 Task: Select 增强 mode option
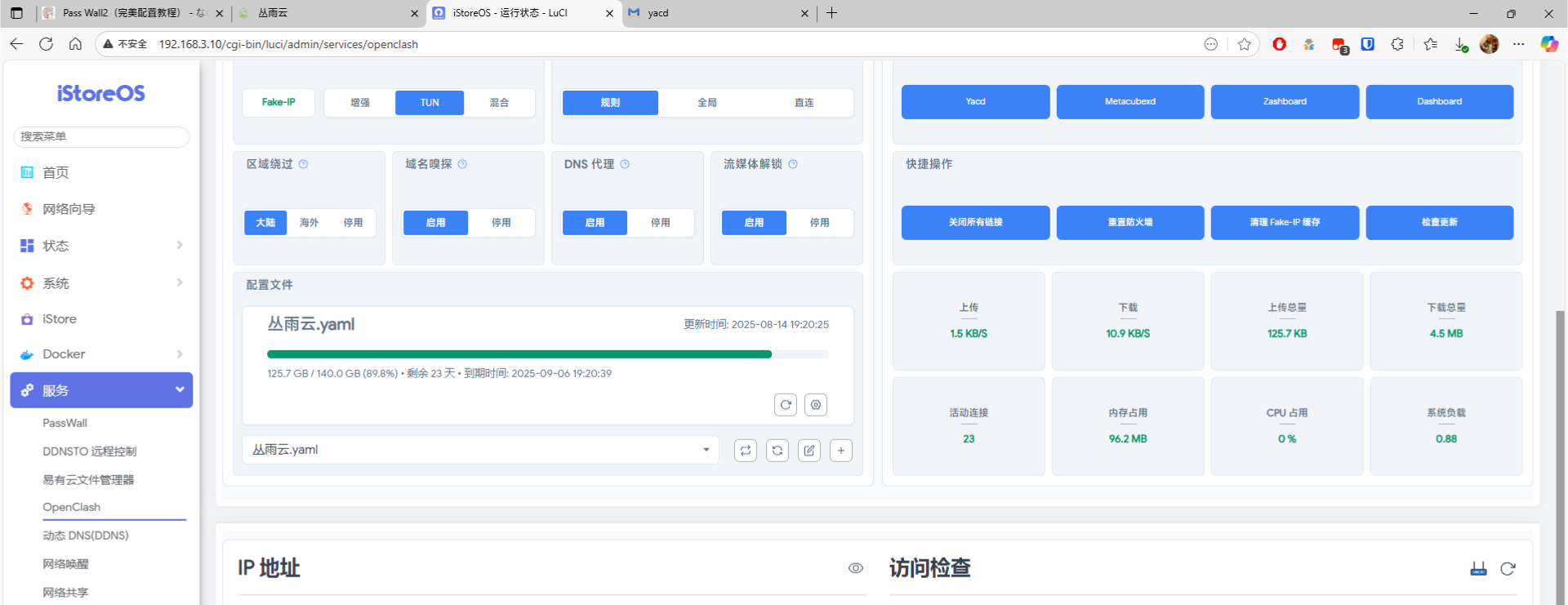360,103
